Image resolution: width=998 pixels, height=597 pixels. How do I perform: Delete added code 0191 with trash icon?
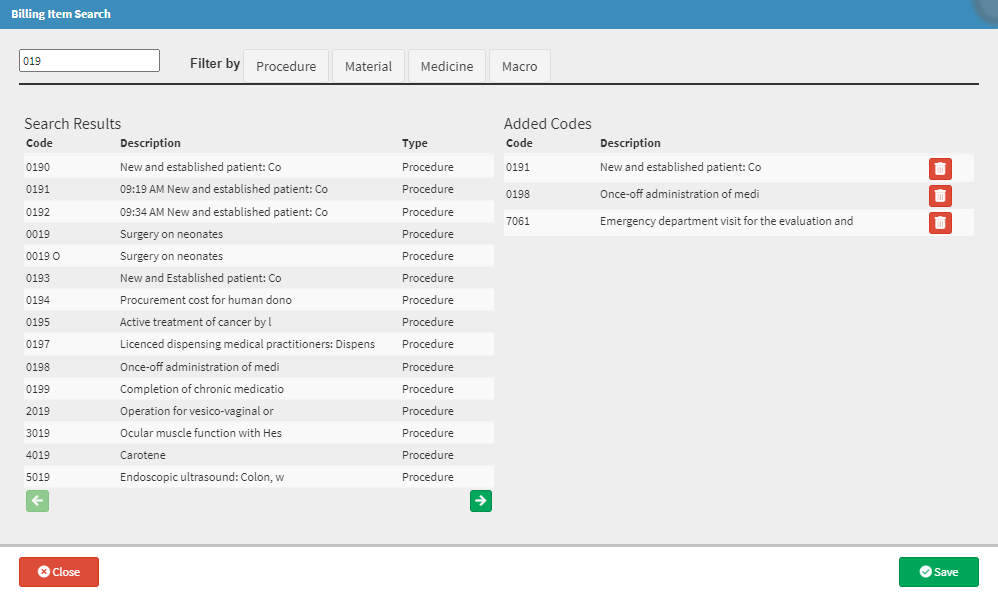[940, 169]
